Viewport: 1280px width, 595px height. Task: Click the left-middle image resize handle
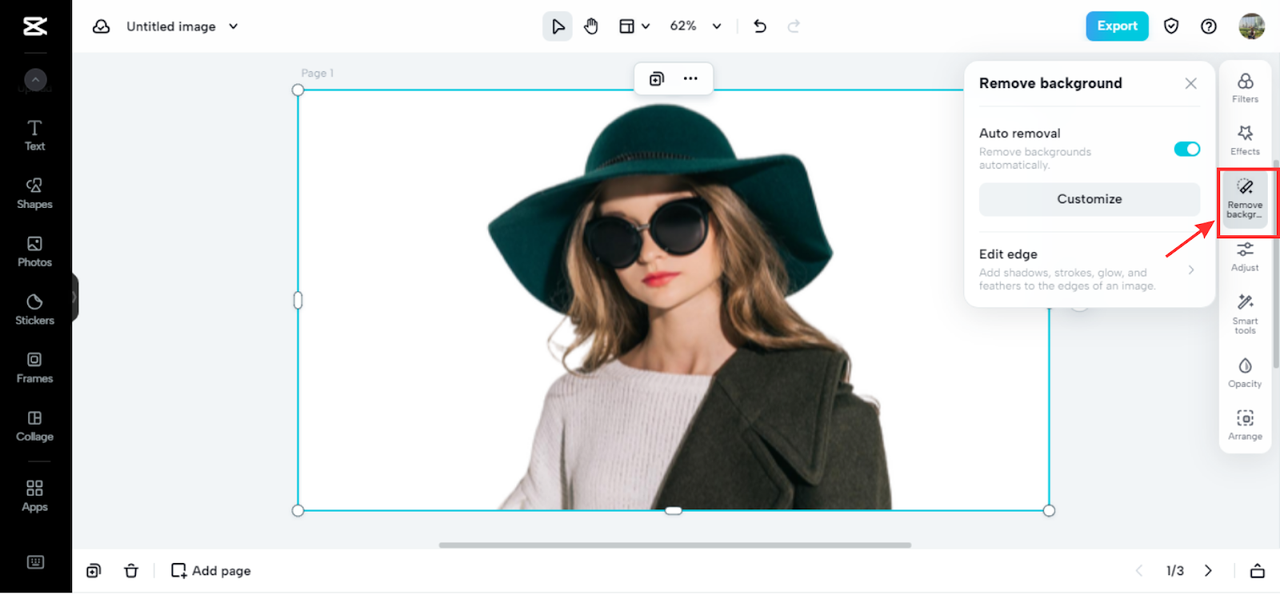[298, 300]
